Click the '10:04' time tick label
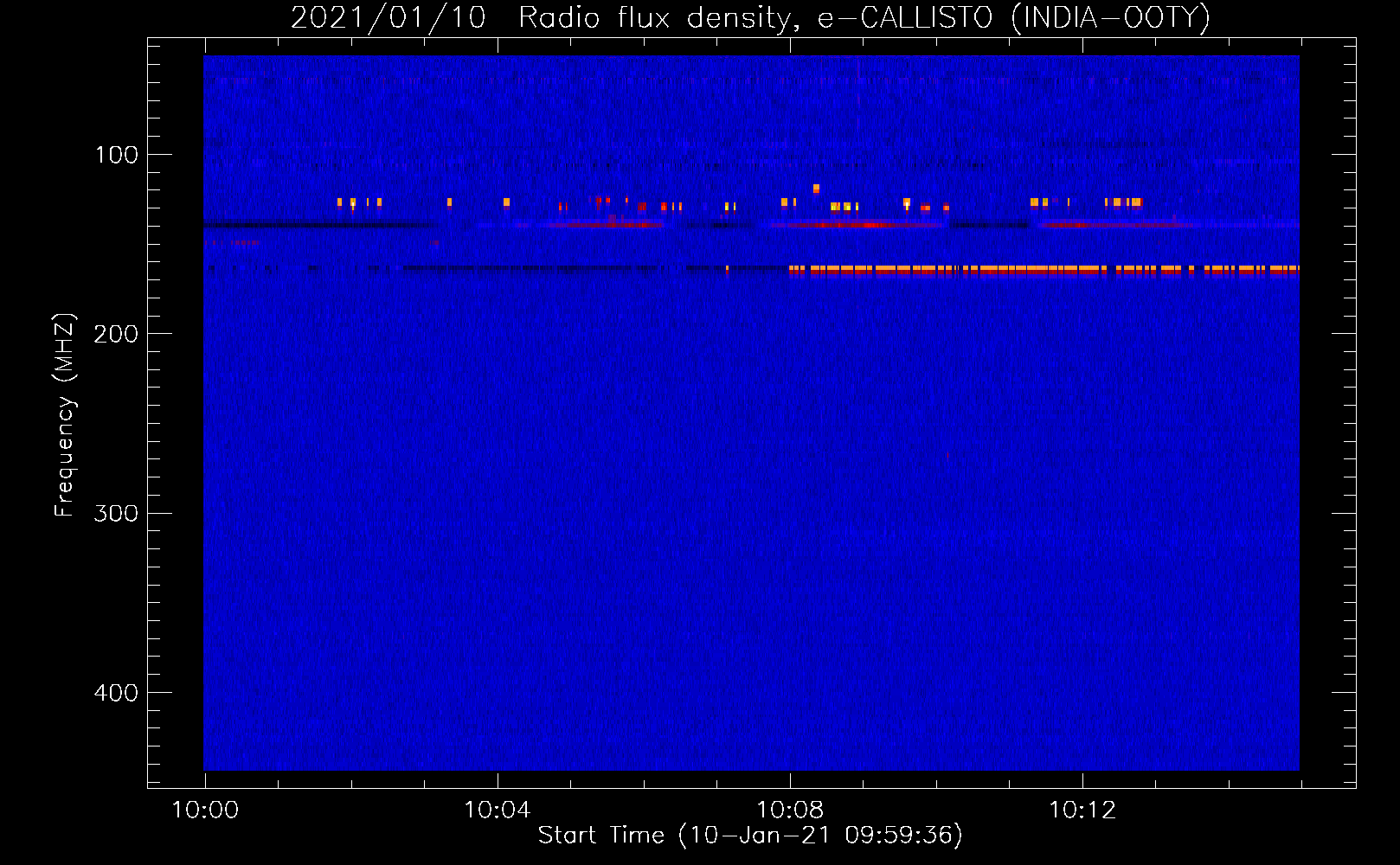 click(x=498, y=811)
